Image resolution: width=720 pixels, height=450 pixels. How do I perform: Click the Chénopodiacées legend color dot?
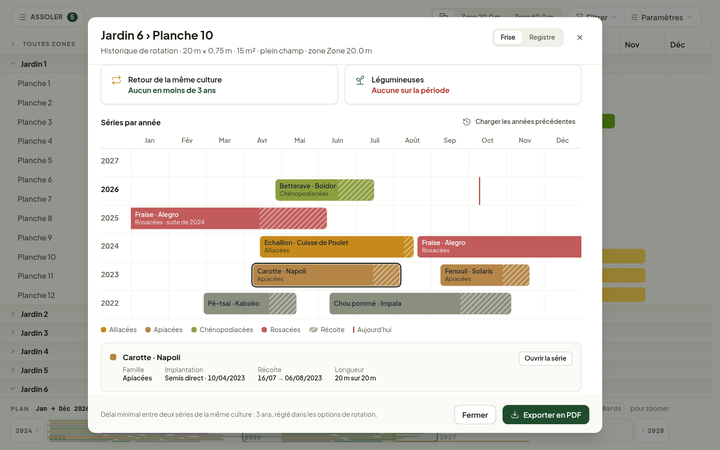point(194,330)
